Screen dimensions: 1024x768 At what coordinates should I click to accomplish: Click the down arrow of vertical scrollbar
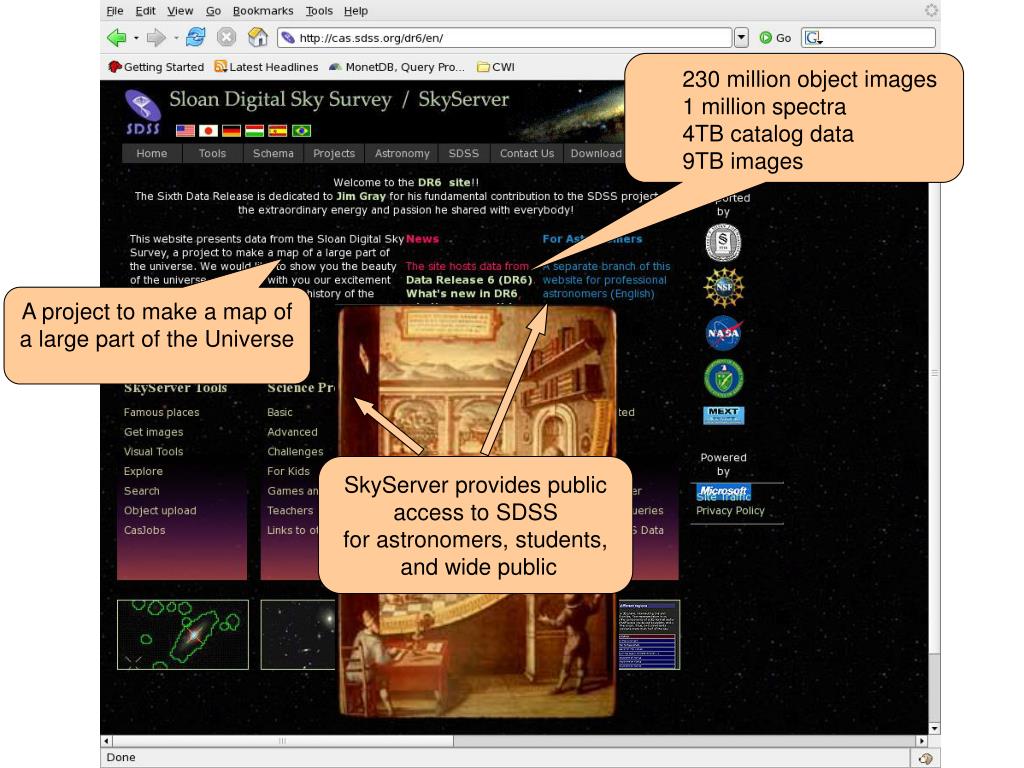tap(935, 728)
